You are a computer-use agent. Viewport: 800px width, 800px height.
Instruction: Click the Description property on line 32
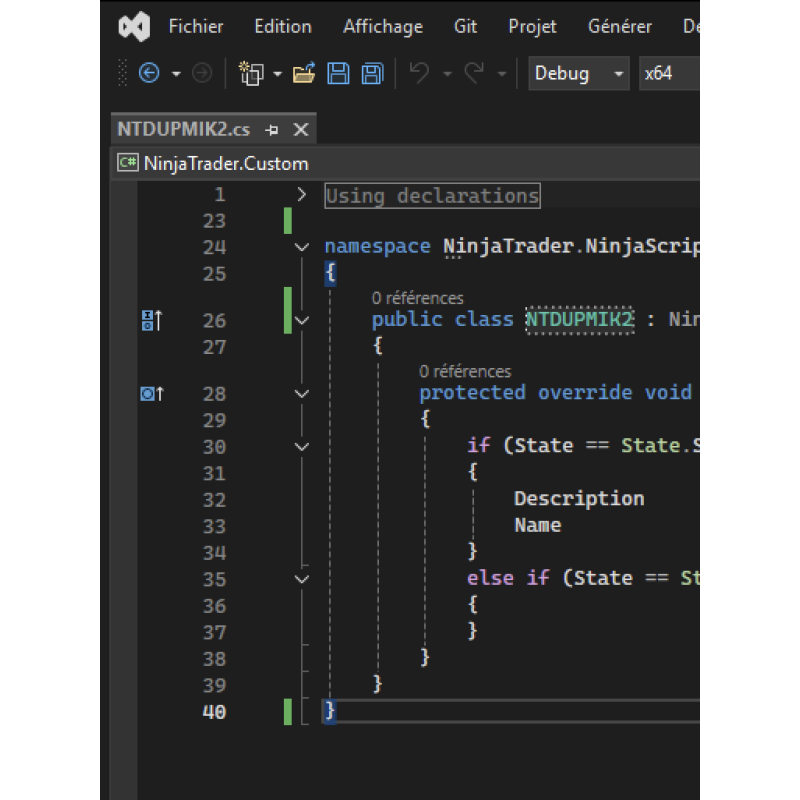pyautogui.click(x=579, y=499)
